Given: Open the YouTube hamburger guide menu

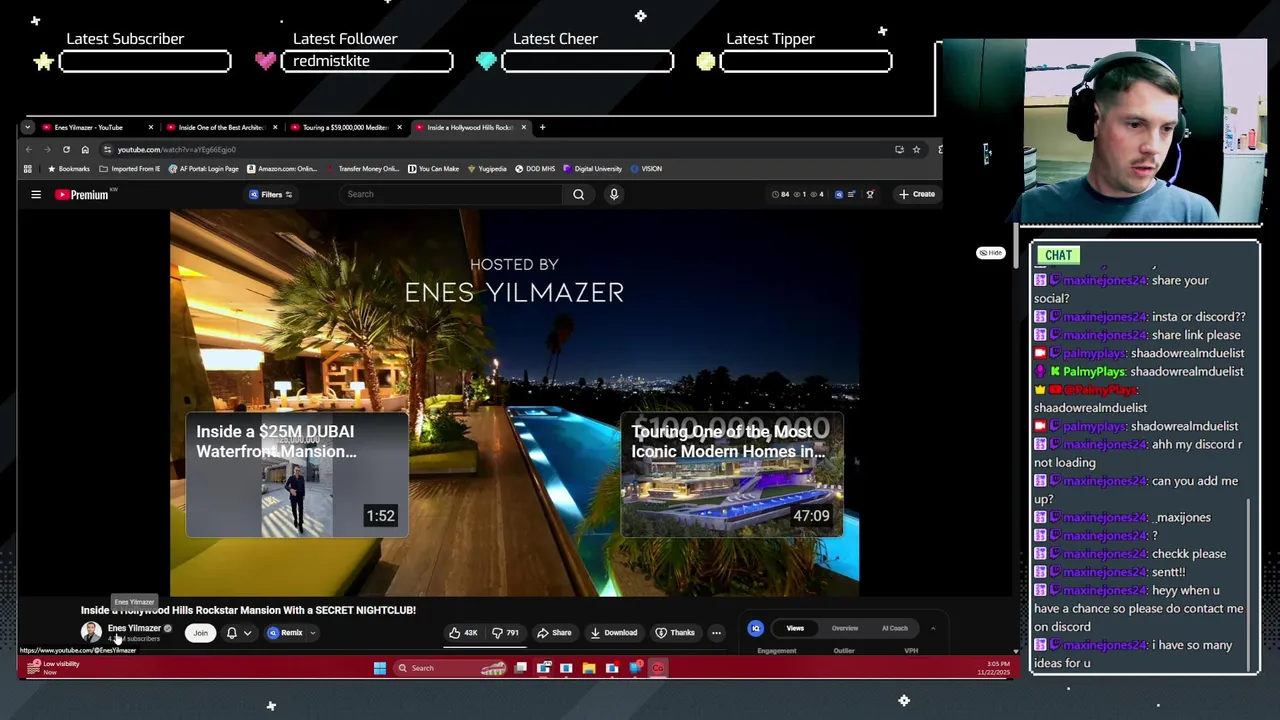Looking at the screenshot, I should 36,194.
